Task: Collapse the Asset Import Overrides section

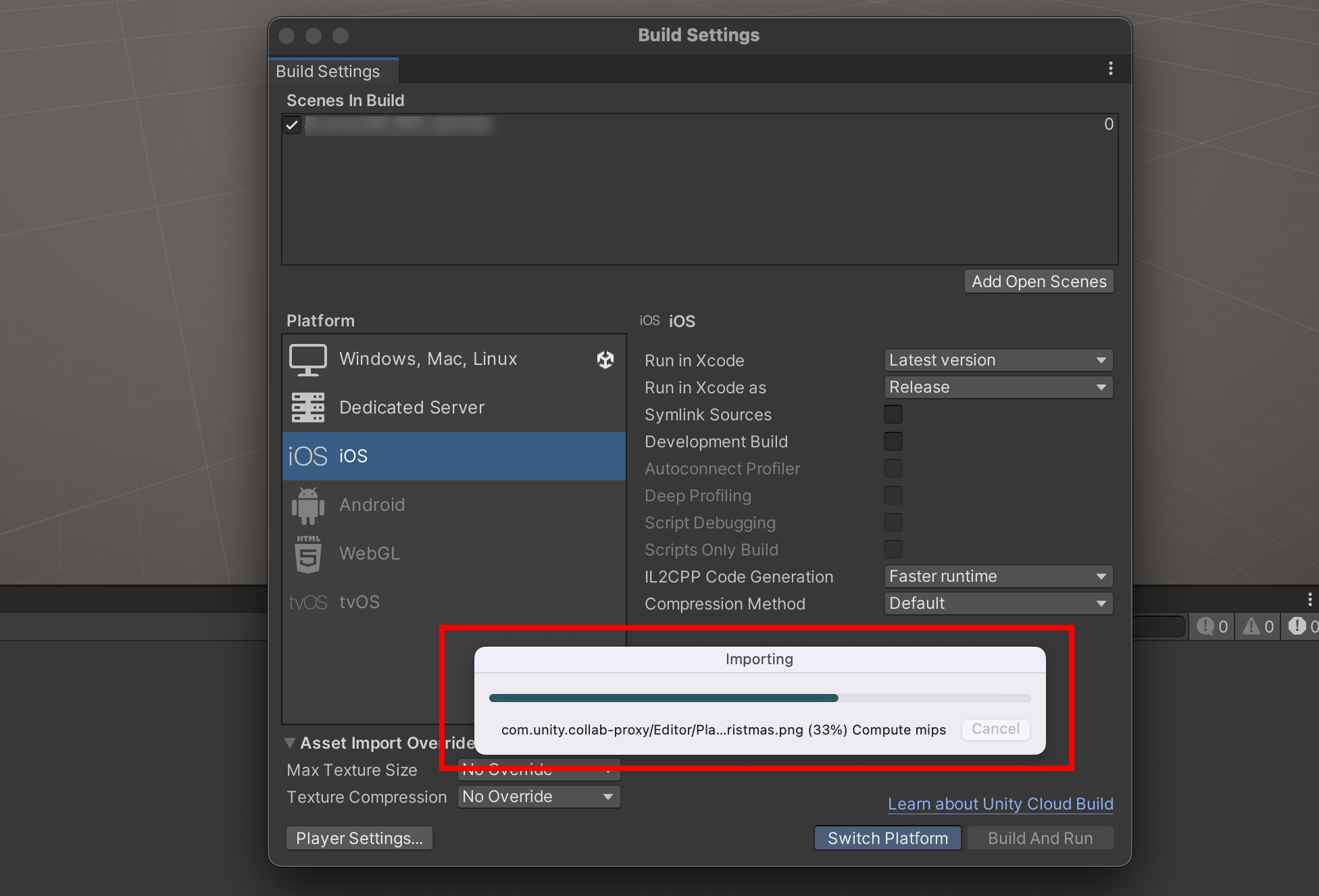Action: pyautogui.click(x=290, y=743)
